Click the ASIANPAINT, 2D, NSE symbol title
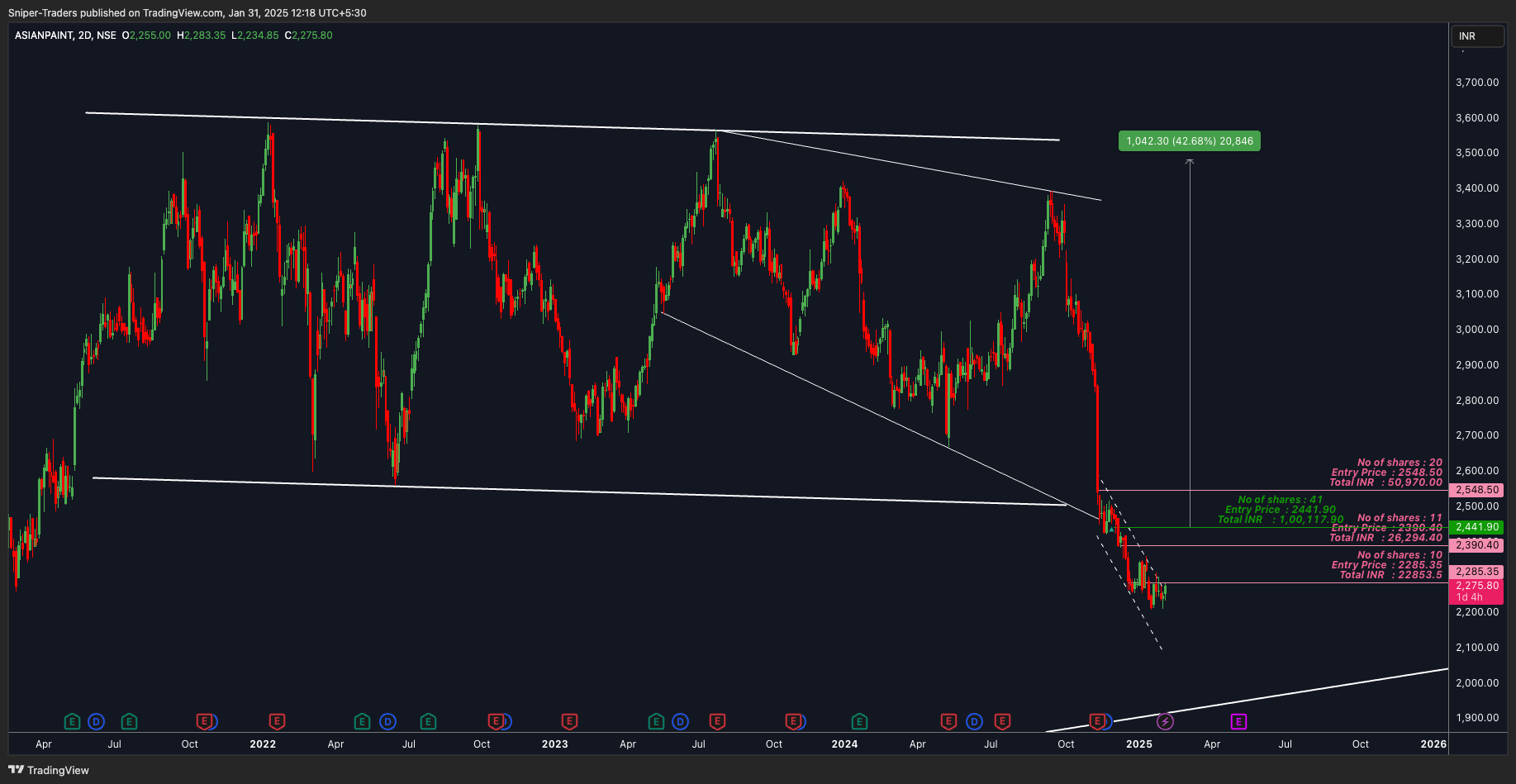 click(65, 36)
